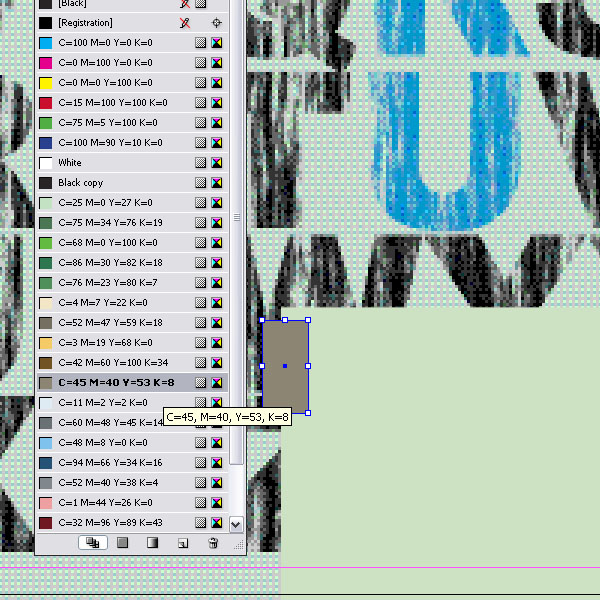
Task: Click the process color icon for C=15 M=100 Y=100 K=0
Action: 201,103
